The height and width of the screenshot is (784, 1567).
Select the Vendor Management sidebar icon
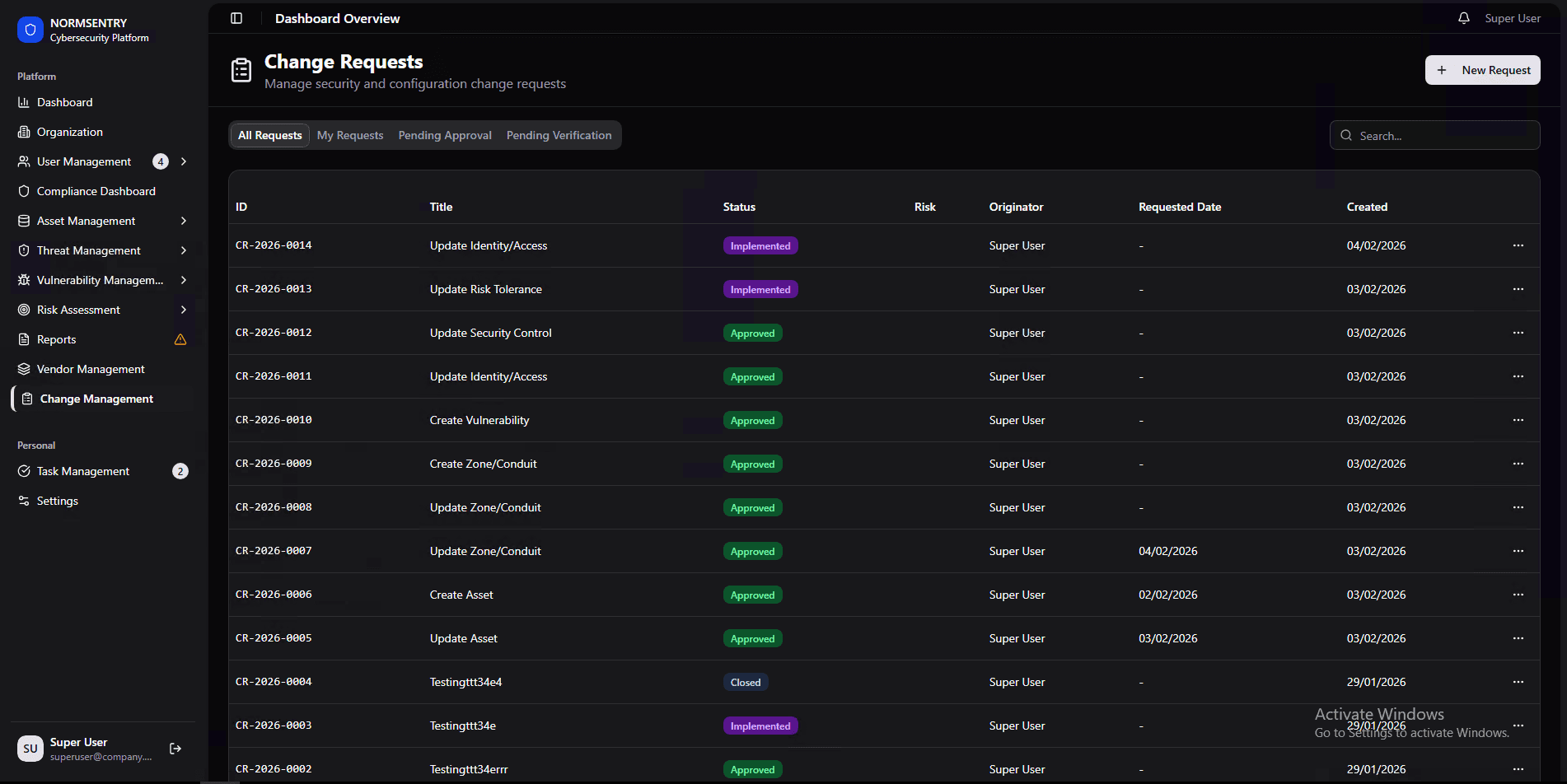24,368
